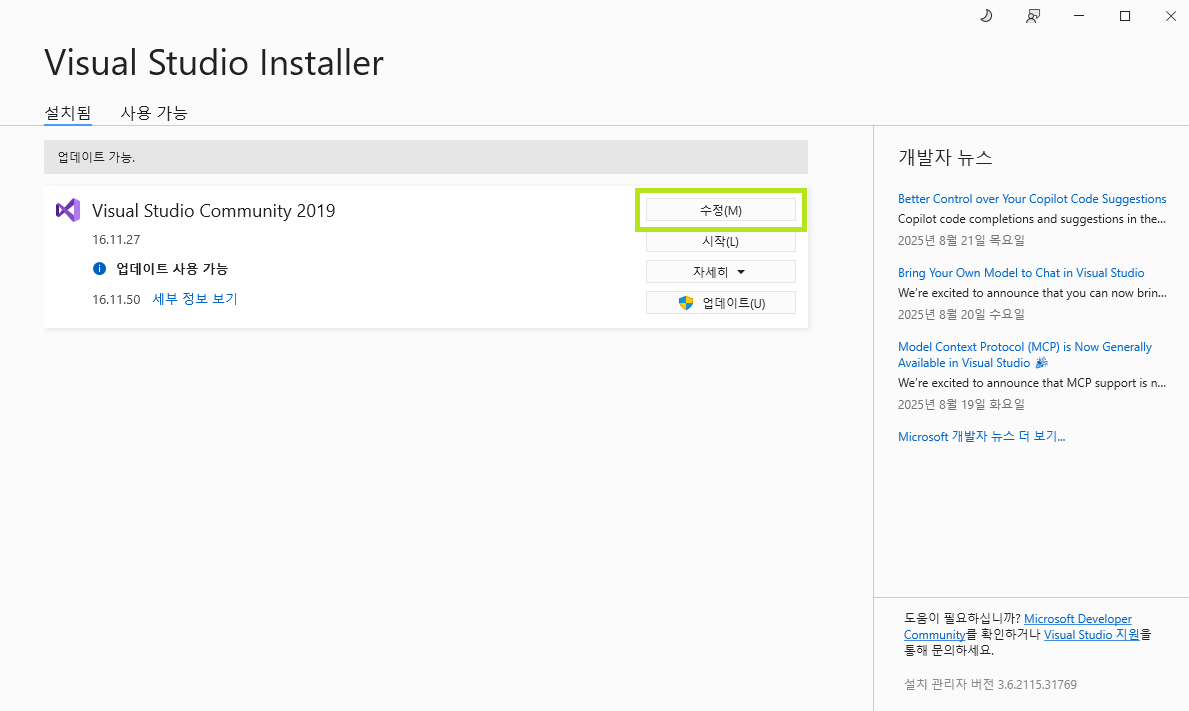Open Visual Studio 지원 link
The width and height of the screenshot is (1189, 711).
[x=1091, y=634]
